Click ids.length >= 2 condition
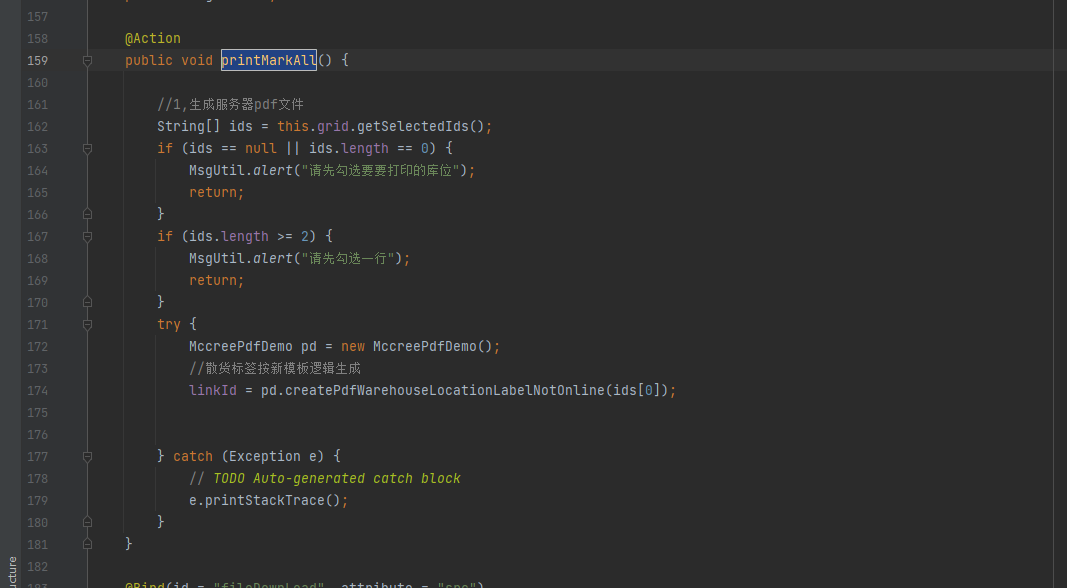This screenshot has width=1067, height=588. pyautogui.click(x=249, y=237)
